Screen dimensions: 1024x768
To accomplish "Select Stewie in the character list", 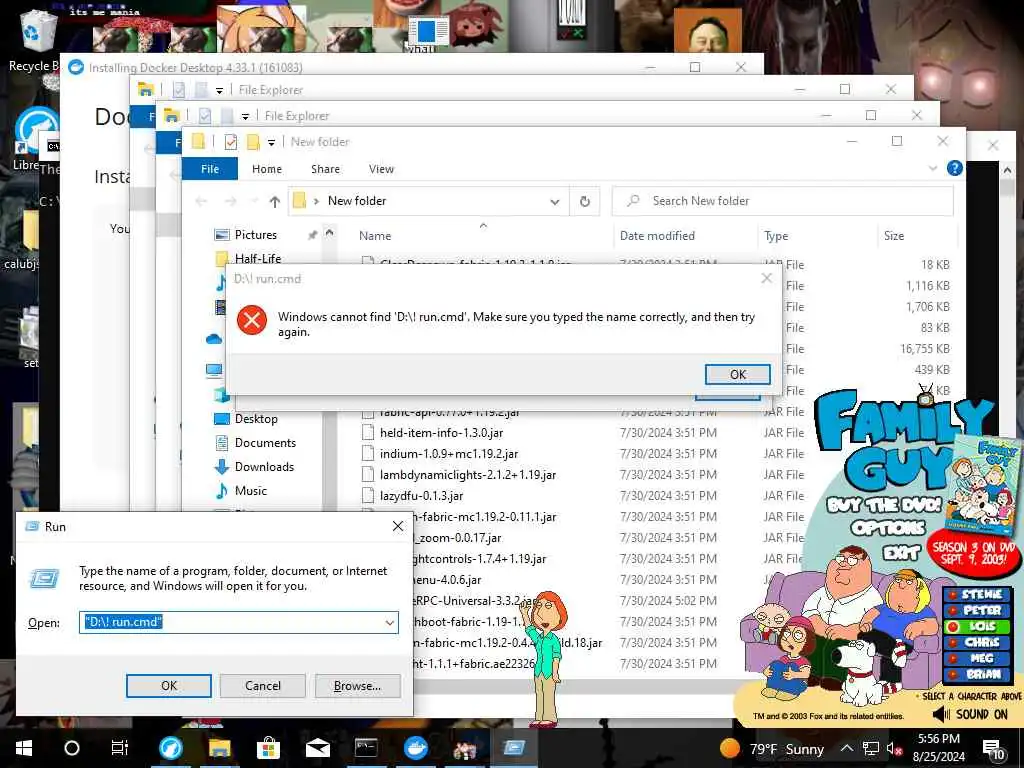I will [x=977, y=594].
